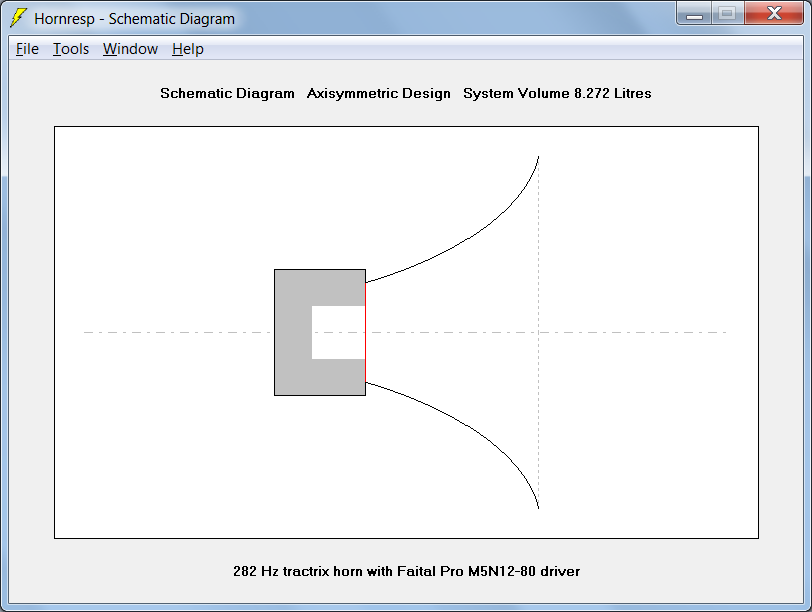812x612 pixels.
Task: Click the red diaphragm line in the schematic
Action: click(x=366, y=332)
